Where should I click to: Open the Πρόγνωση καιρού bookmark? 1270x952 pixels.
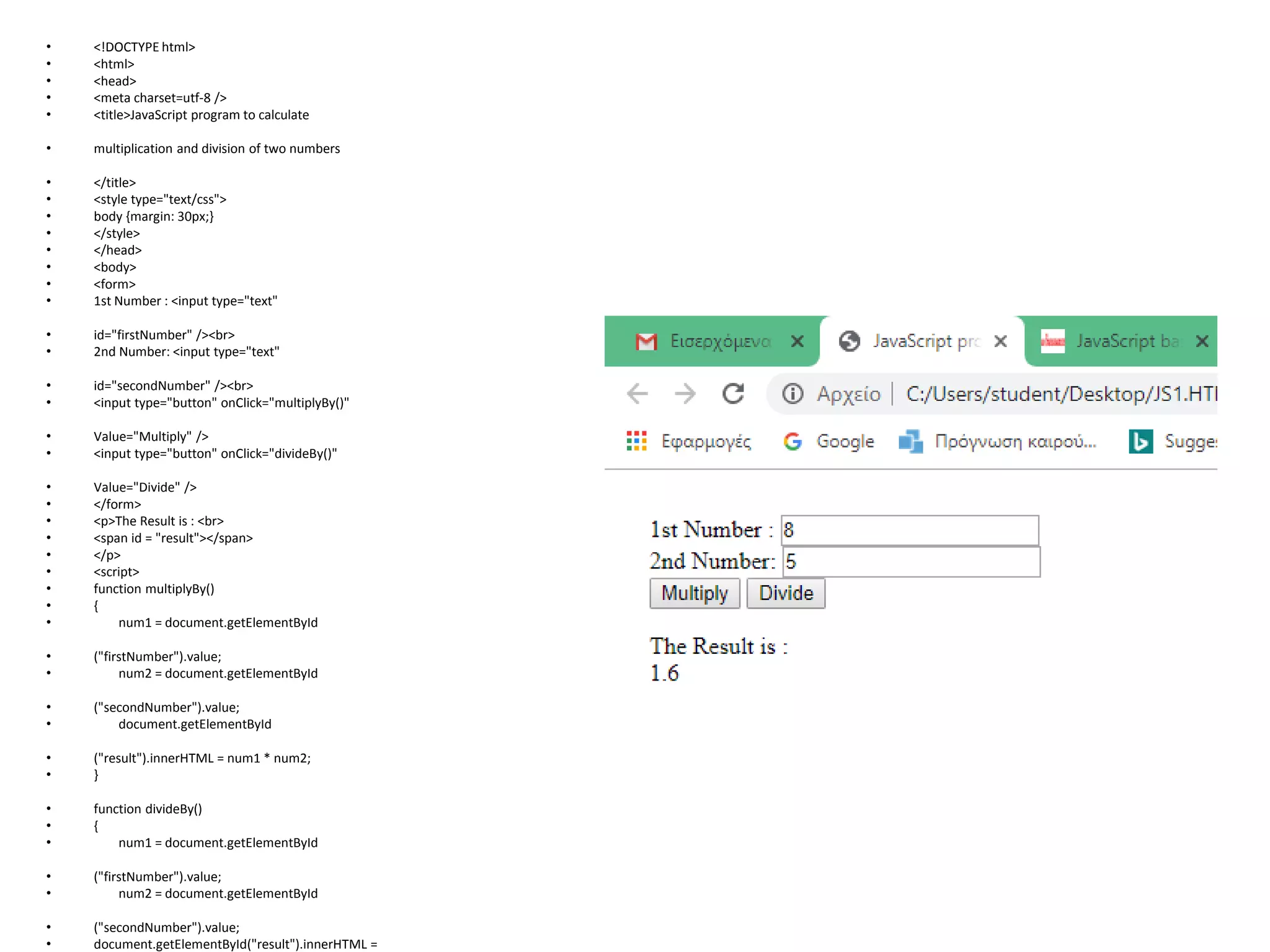(x=1015, y=441)
